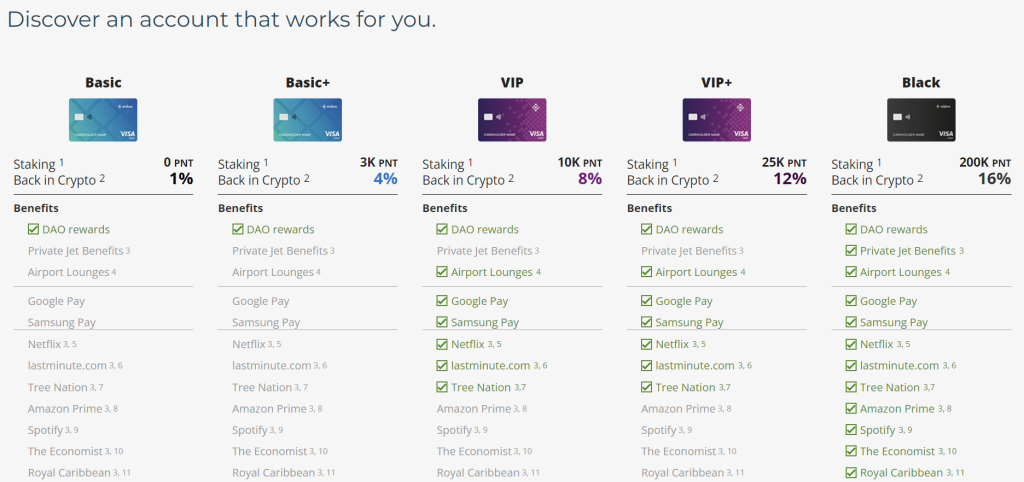Select the Basic+ card image

[308, 120]
